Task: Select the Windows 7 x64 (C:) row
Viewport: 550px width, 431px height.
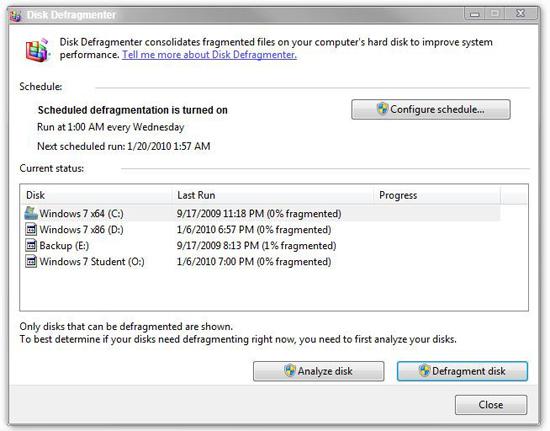Action: point(261,214)
